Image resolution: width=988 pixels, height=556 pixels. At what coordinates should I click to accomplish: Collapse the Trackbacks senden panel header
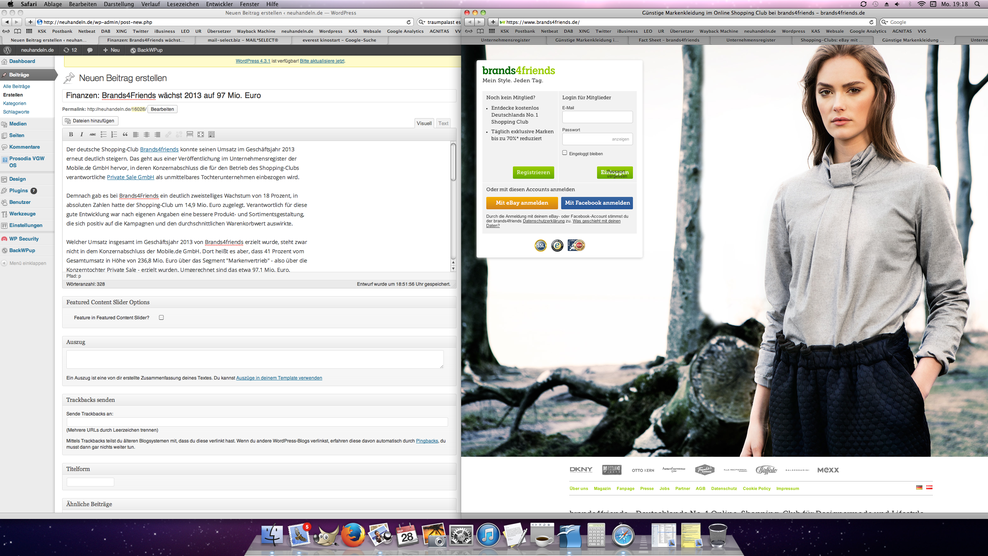tap(260, 400)
